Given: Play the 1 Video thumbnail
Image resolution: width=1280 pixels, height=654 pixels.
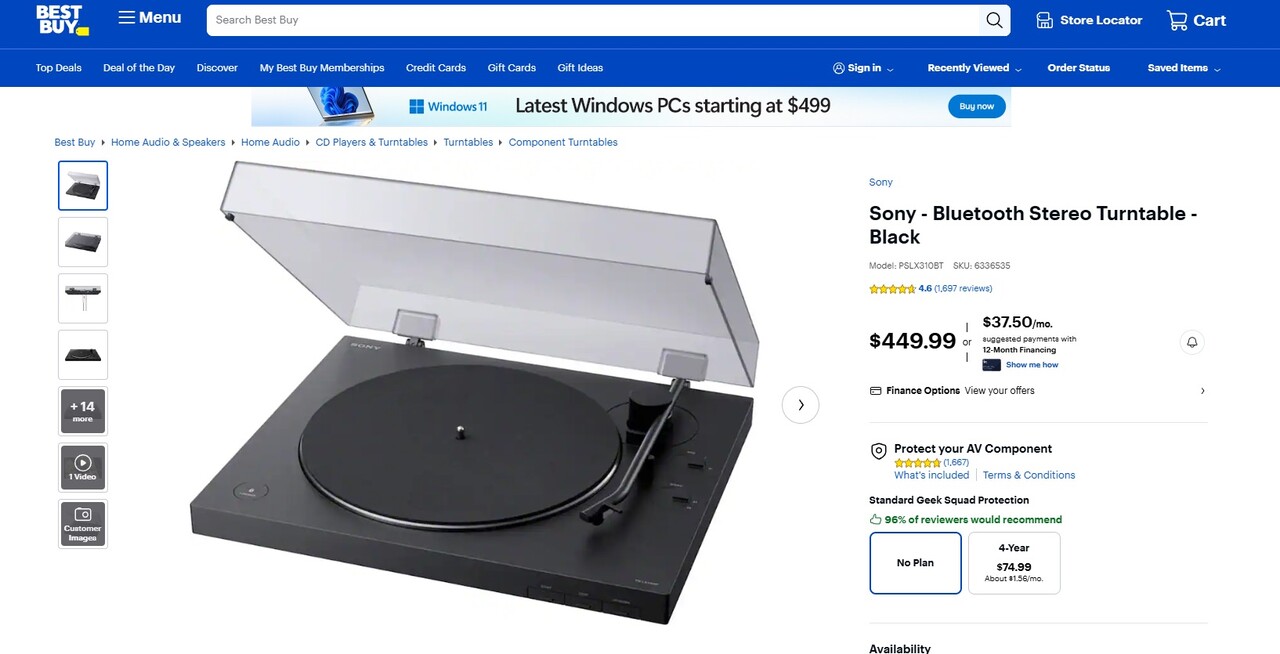Looking at the screenshot, I should pyautogui.click(x=83, y=467).
